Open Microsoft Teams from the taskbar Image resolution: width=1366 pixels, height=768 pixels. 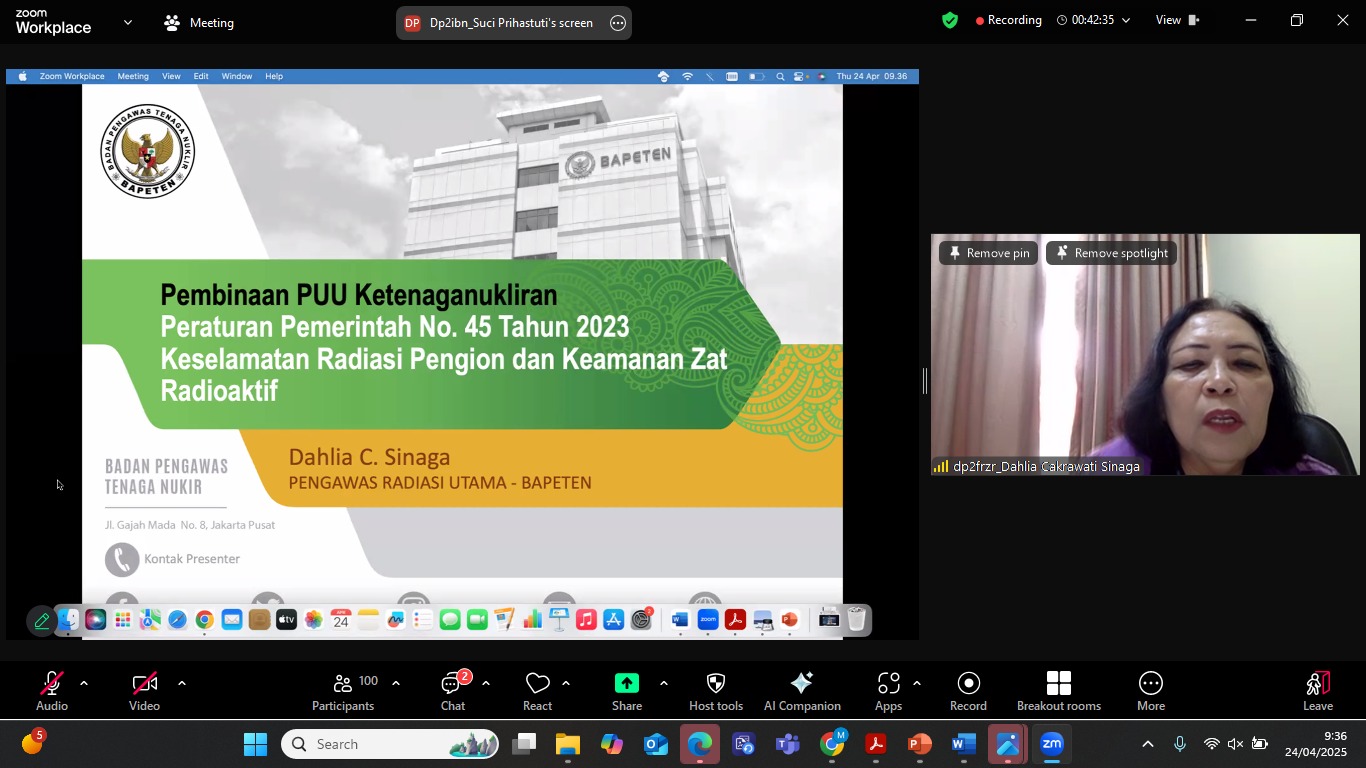[788, 744]
